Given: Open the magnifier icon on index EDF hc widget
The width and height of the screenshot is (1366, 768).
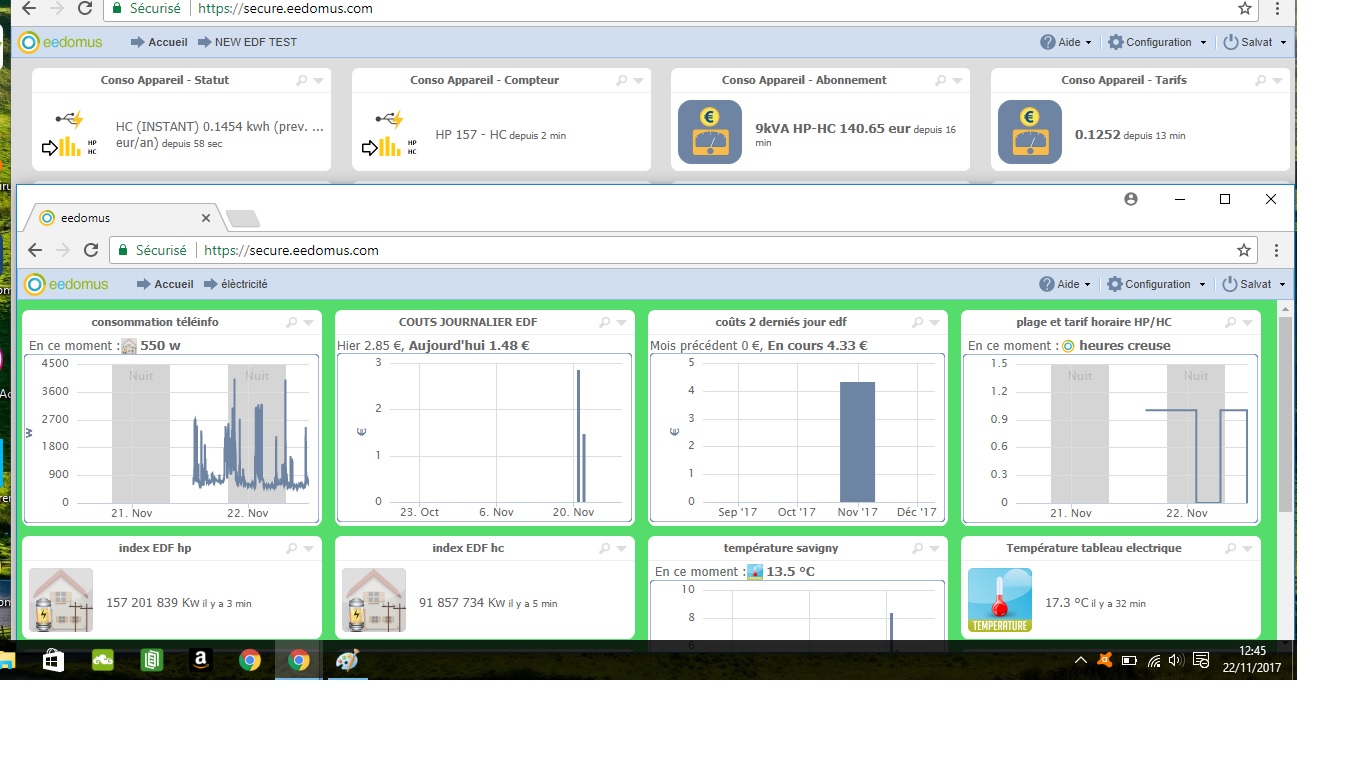Looking at the screenshot, I should 605,549.
